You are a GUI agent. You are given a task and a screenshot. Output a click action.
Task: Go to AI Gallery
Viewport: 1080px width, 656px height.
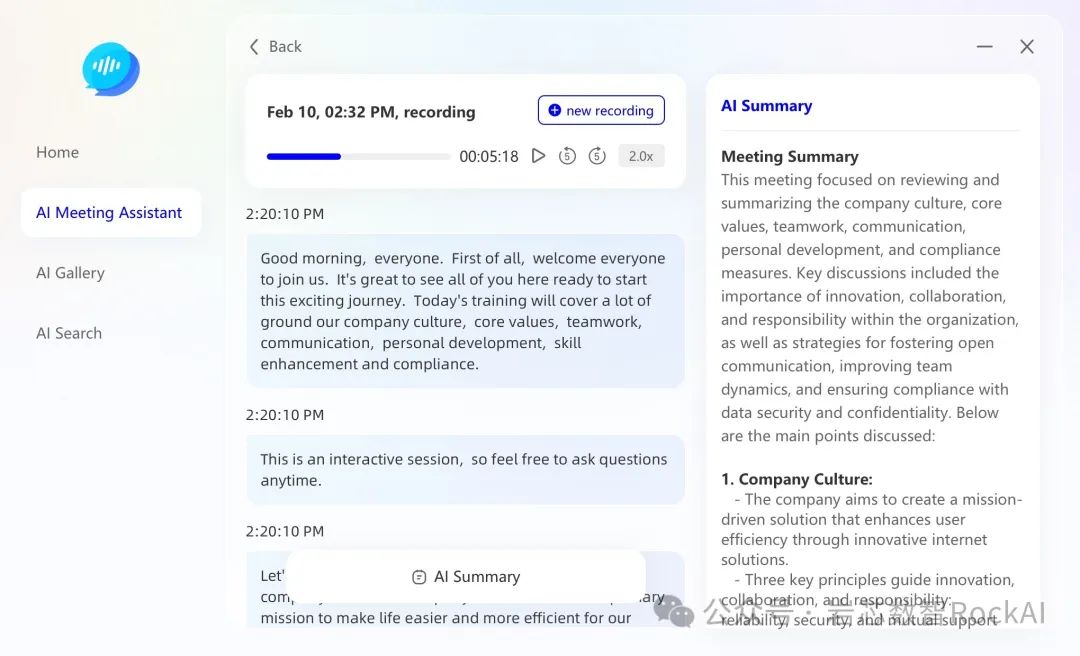[x=70, y=273]
